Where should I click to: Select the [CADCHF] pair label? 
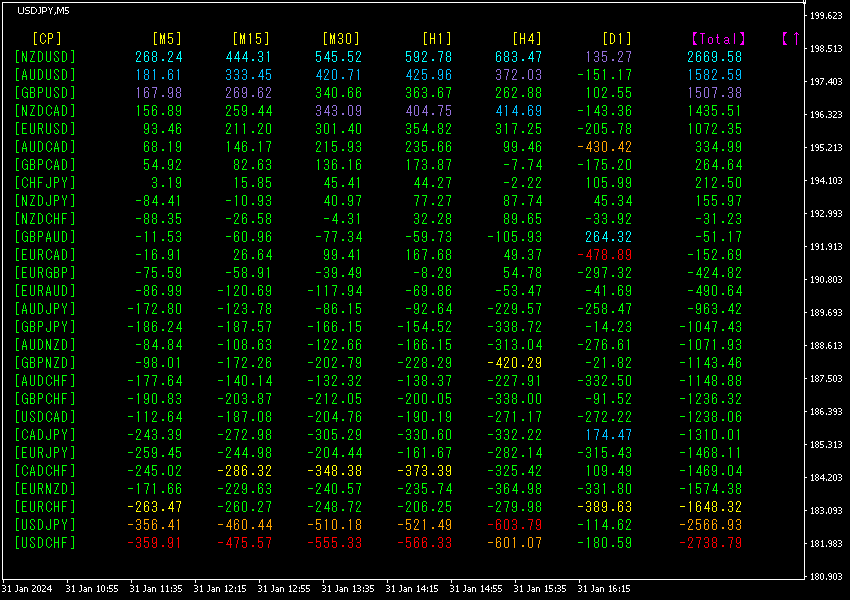(45, 471)
